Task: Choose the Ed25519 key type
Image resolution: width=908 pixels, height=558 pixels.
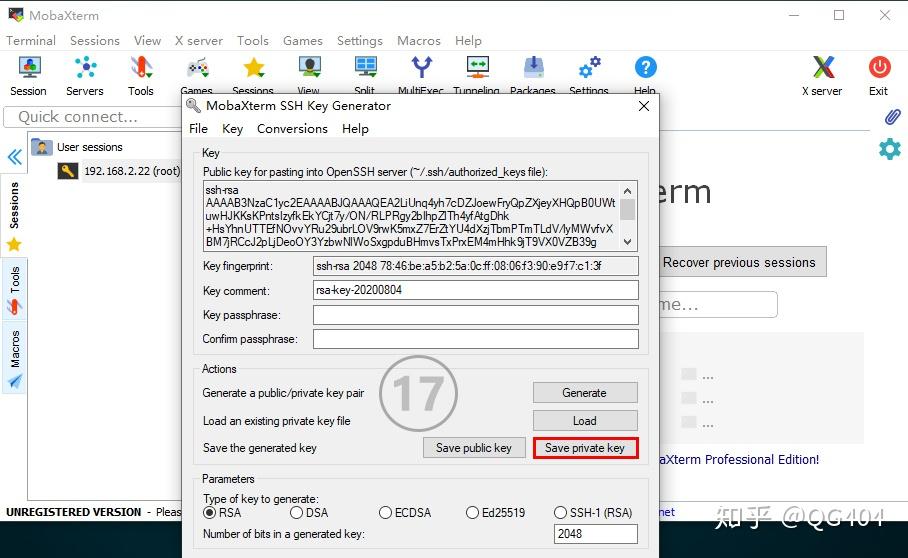Action: click(473, 513)
